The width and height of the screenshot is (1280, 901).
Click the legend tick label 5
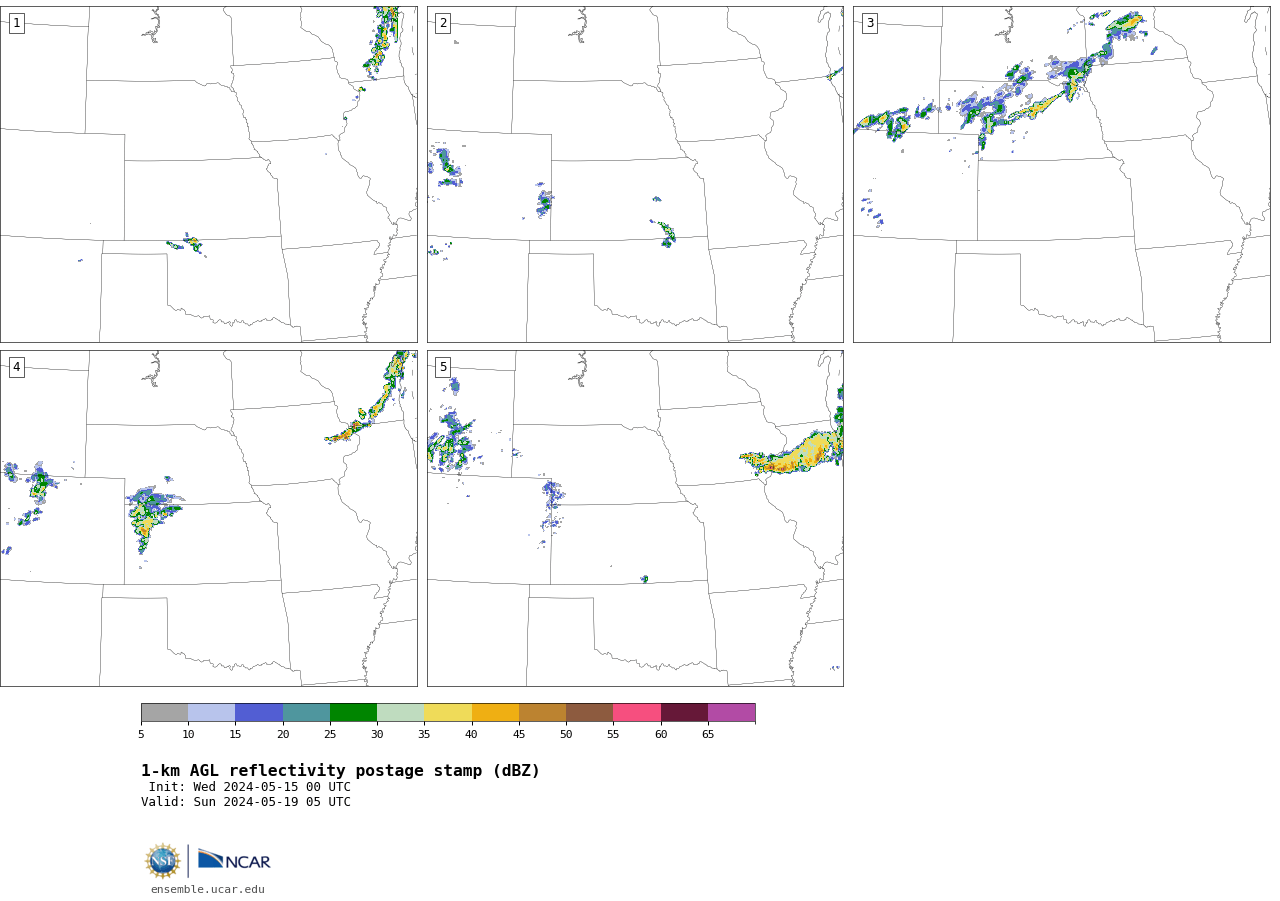point(141,735)
